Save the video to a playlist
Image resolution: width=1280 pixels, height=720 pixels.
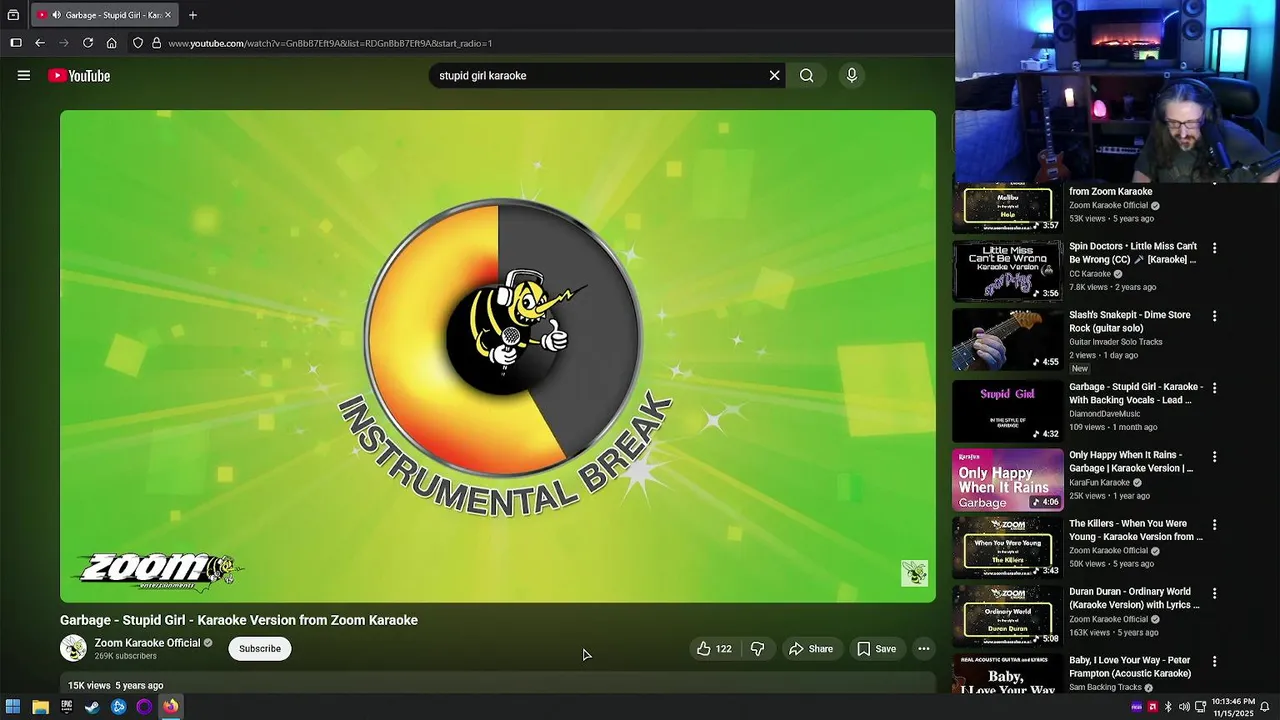click(x=876, y=649)
